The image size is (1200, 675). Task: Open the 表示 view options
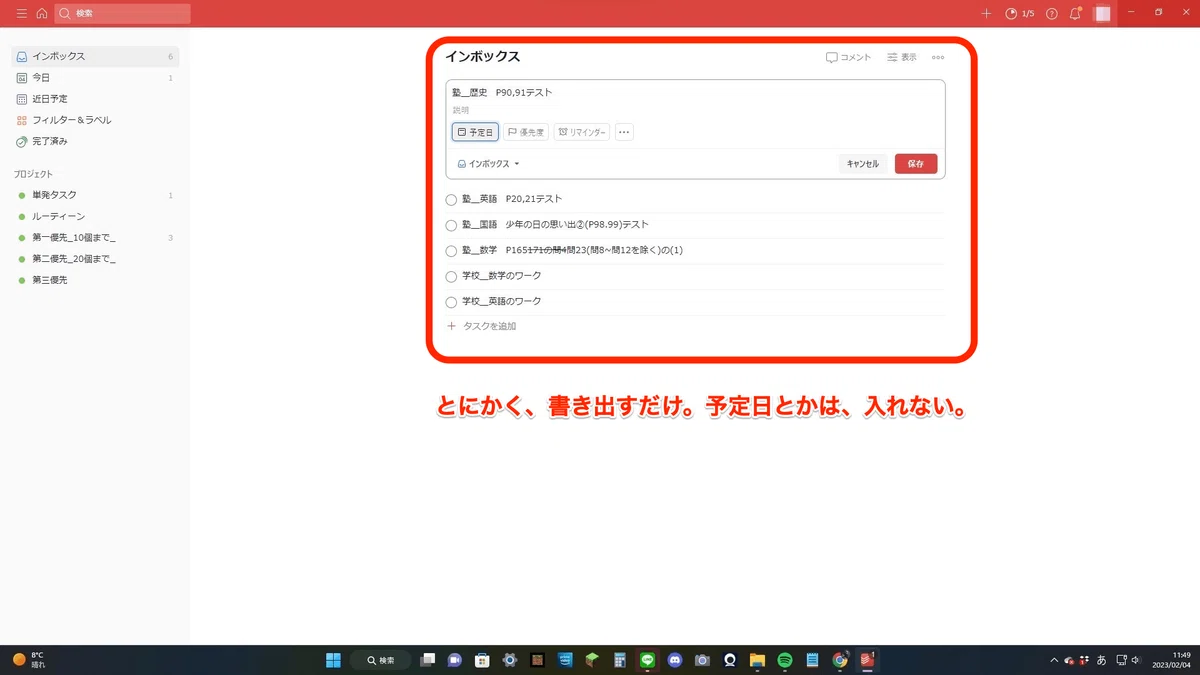pos(901,58)
